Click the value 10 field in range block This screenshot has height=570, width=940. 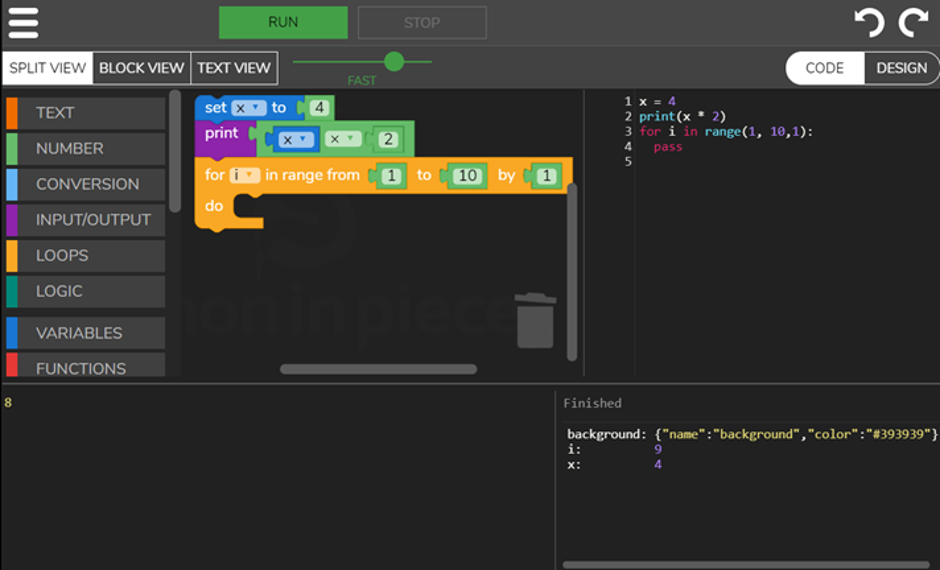coord(467,176)
